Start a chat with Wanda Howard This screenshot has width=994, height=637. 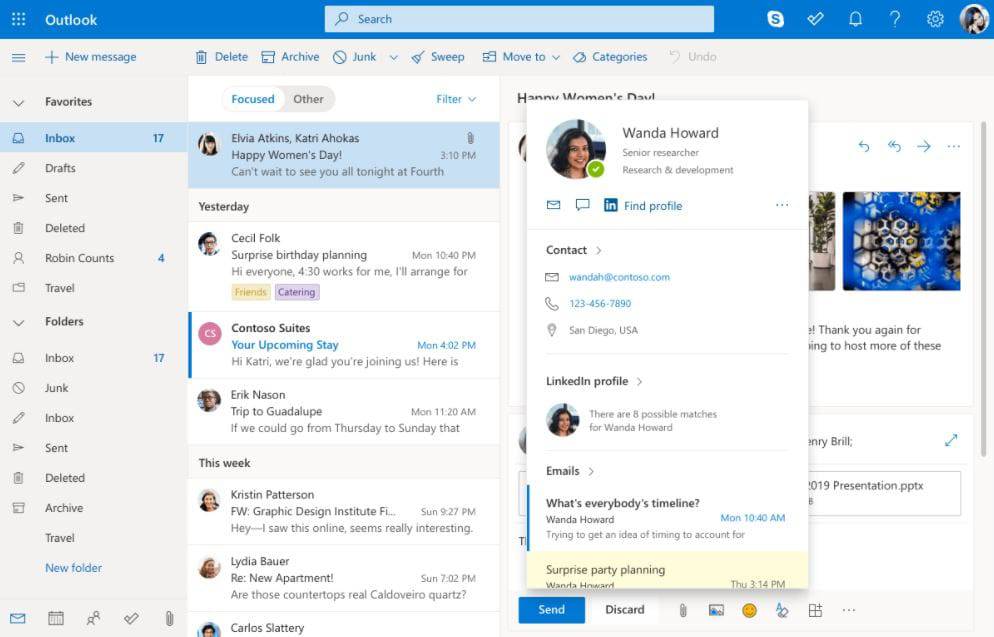click(x=582, y=205)
